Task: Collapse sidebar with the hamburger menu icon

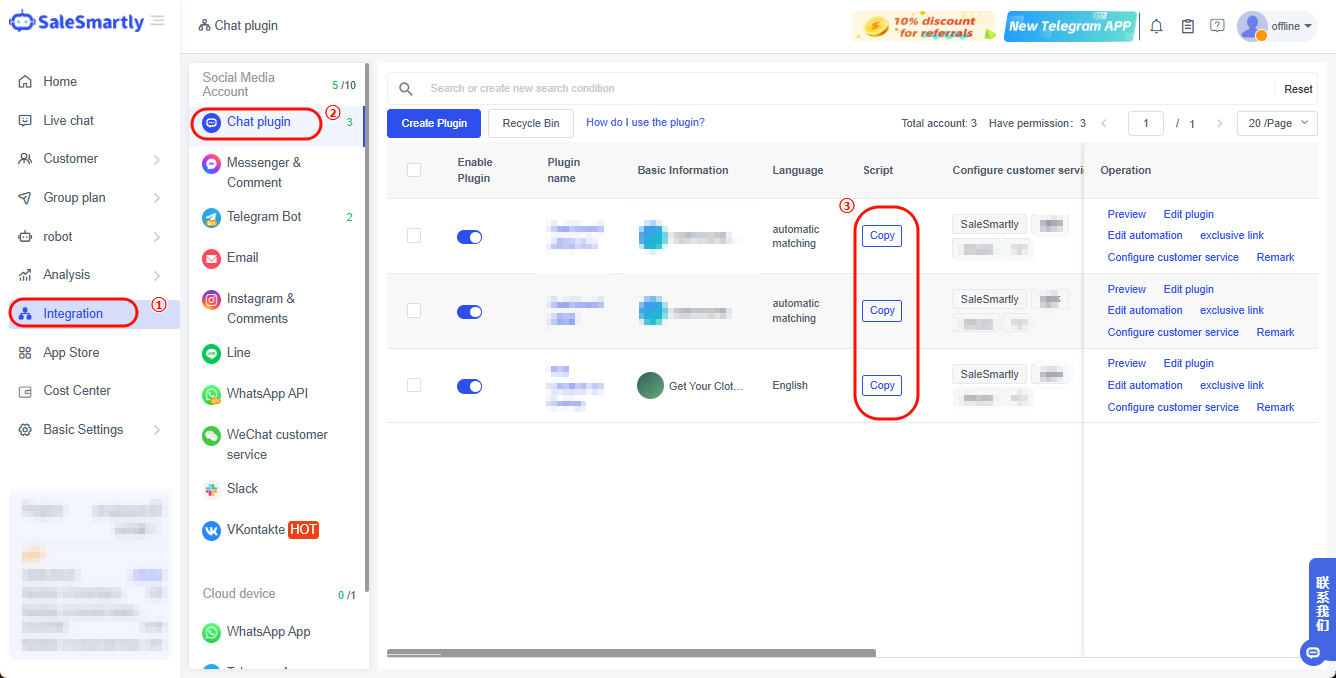Action: [158, 21]
